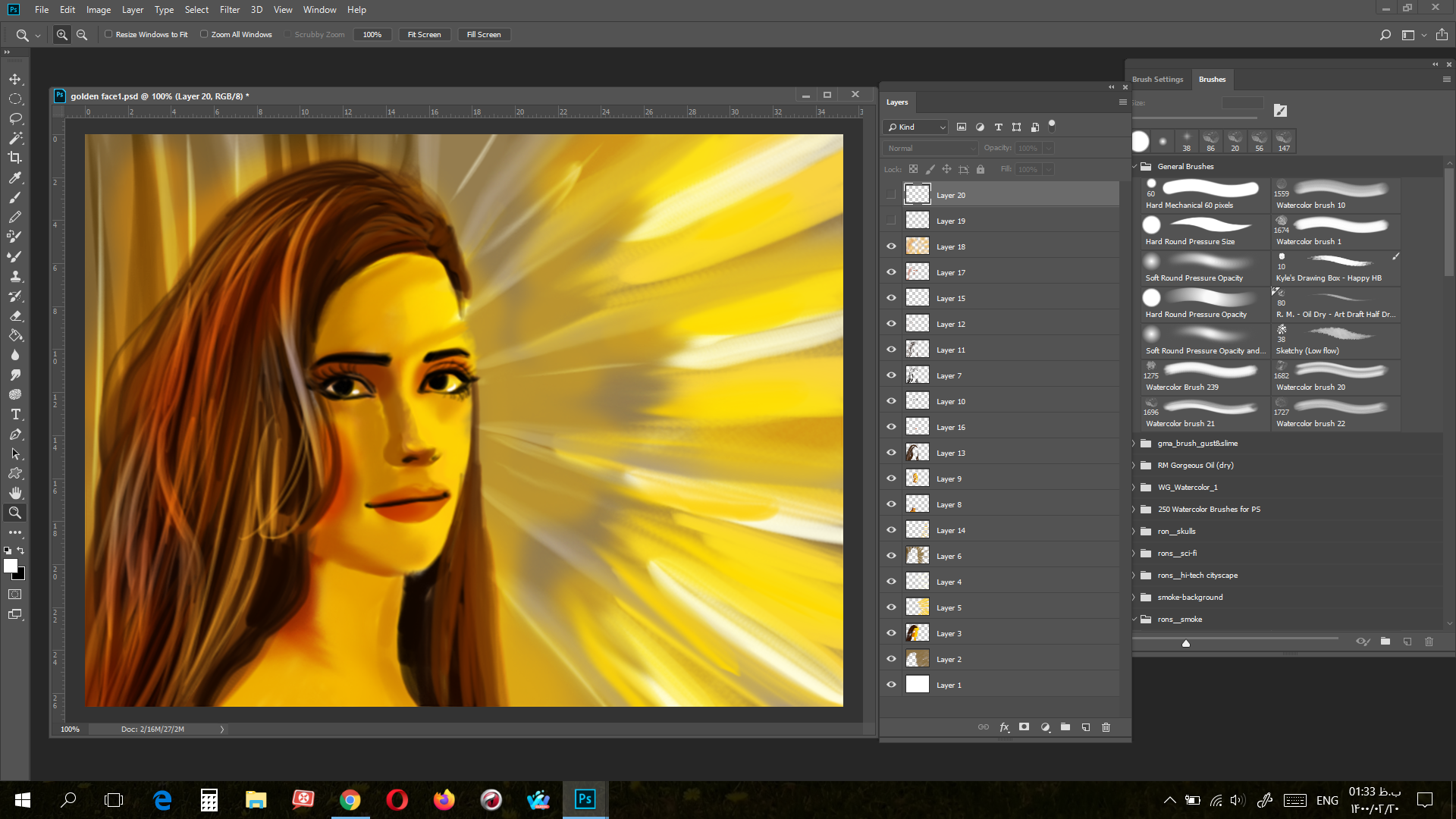Viewport: 1456px width, 819px height.
Task: Enable Zoom All Windows checkbox
Action: (204, 34)
